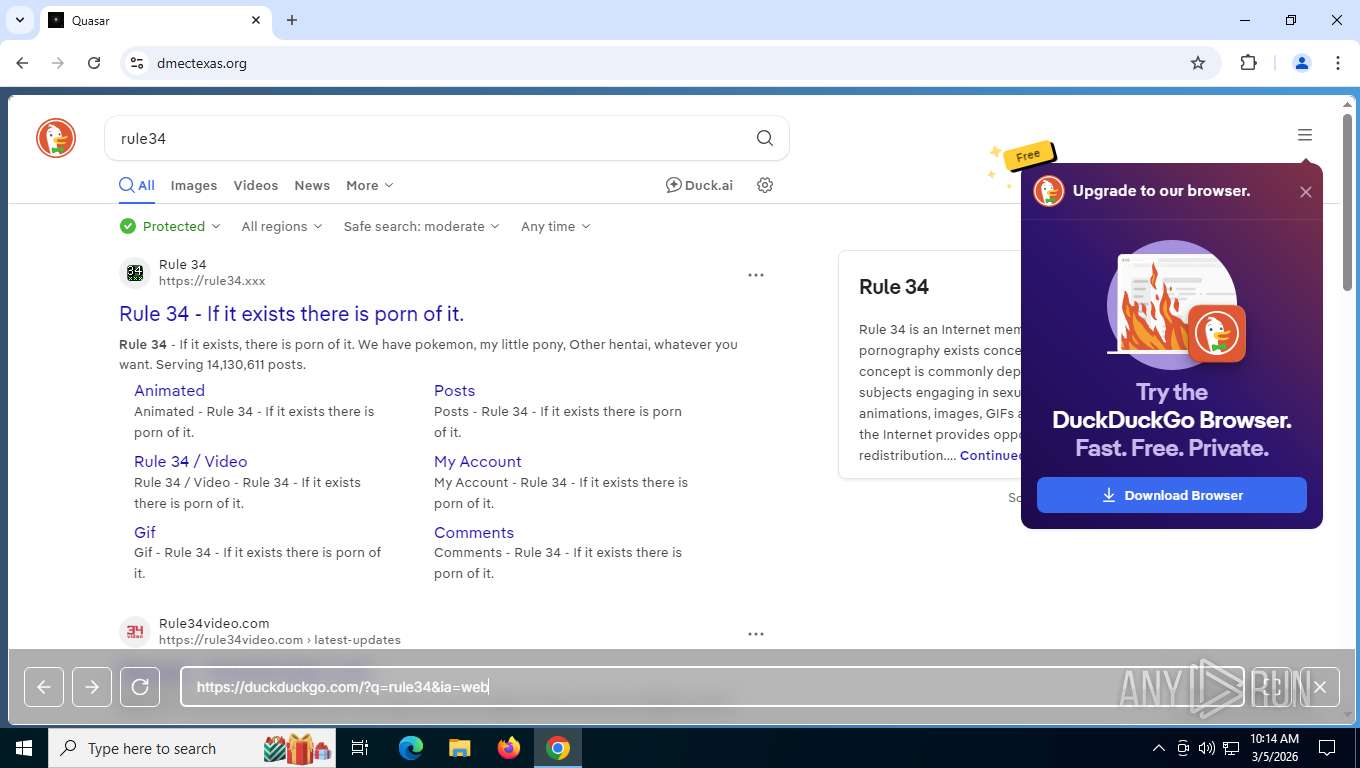The image size is (1360, 768).
Task: Click the Chrome address bar
Action: click(x=670, y=63)
